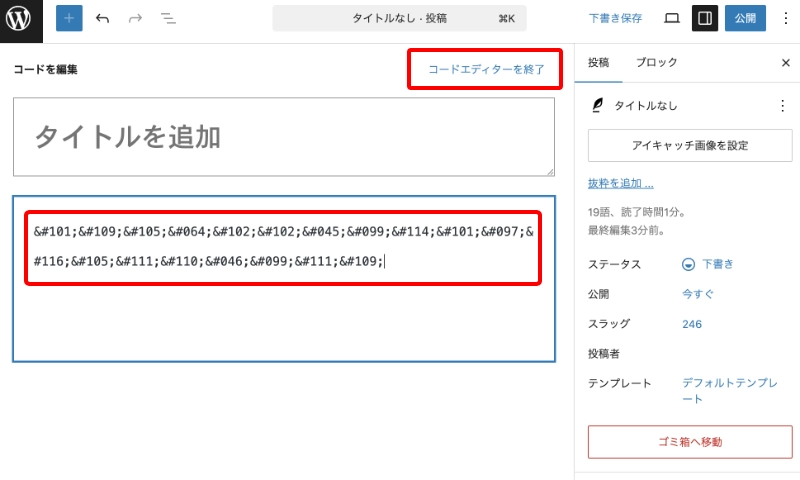Viewport: 800px width, 480px height.
Task: Open the top-right options ellipsis menu
Action: pos(785,19)
